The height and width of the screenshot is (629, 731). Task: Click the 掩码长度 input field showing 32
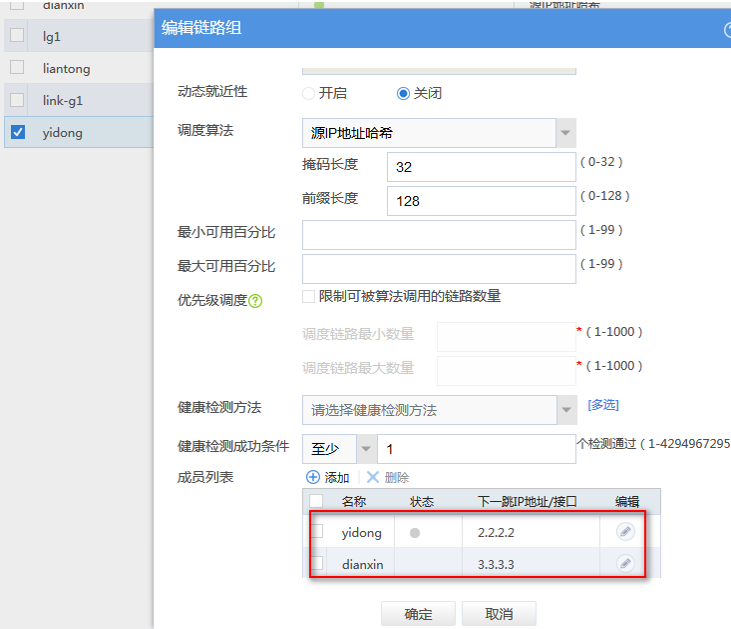pos(481,167)
